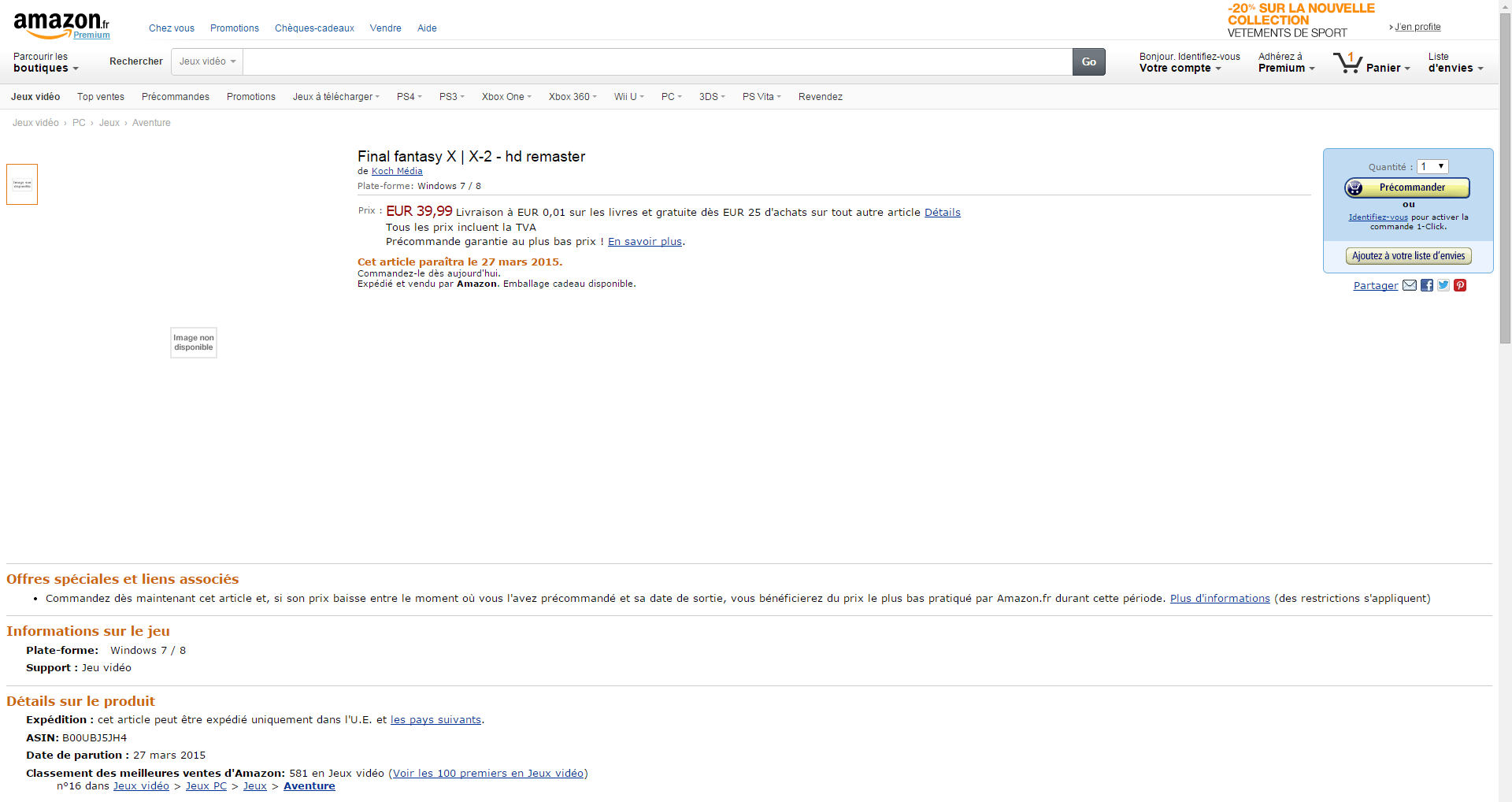The image size is (1512, 802).
Task: Share on Pinterest icon
Action: pyautogui.click(x=1460, y=285)
